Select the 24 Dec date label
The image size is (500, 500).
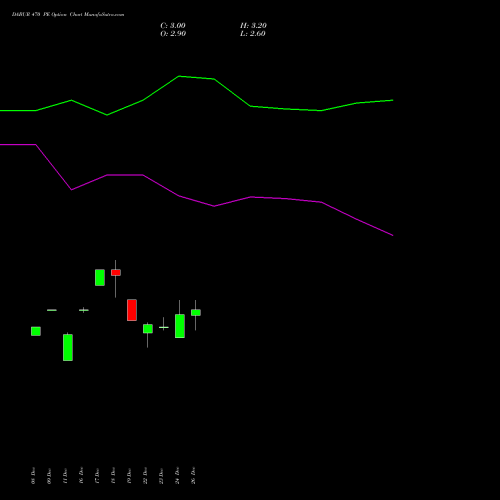click(x=177, y=476)
